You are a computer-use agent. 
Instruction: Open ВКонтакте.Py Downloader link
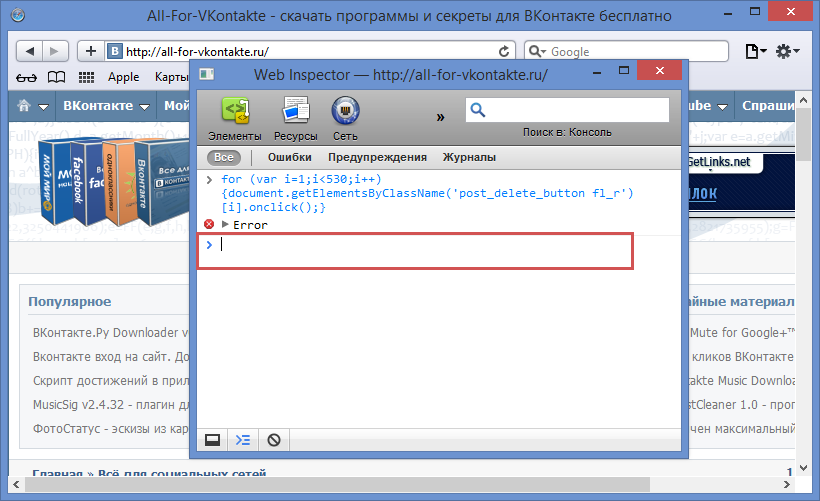pyautogui.click(x=111, y=333)
